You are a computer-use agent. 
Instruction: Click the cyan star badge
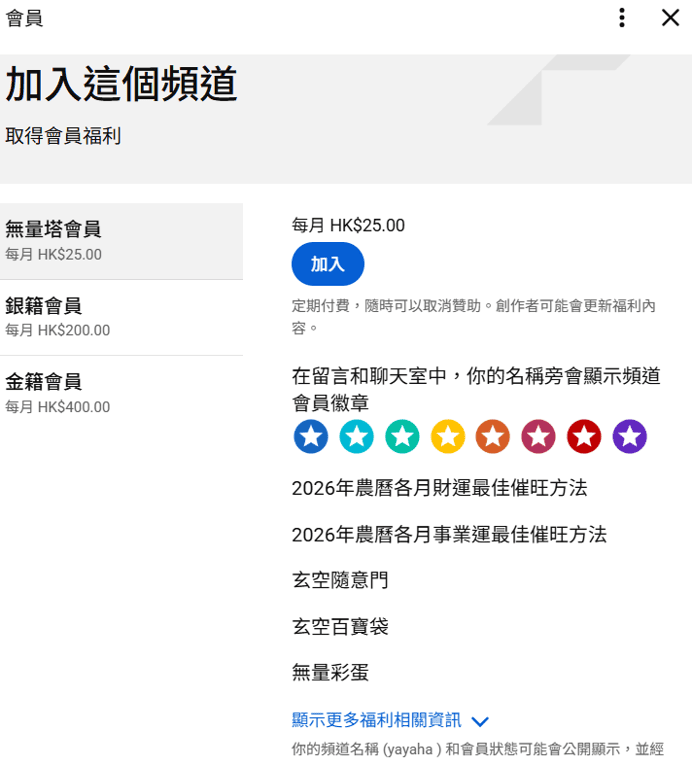356,436
